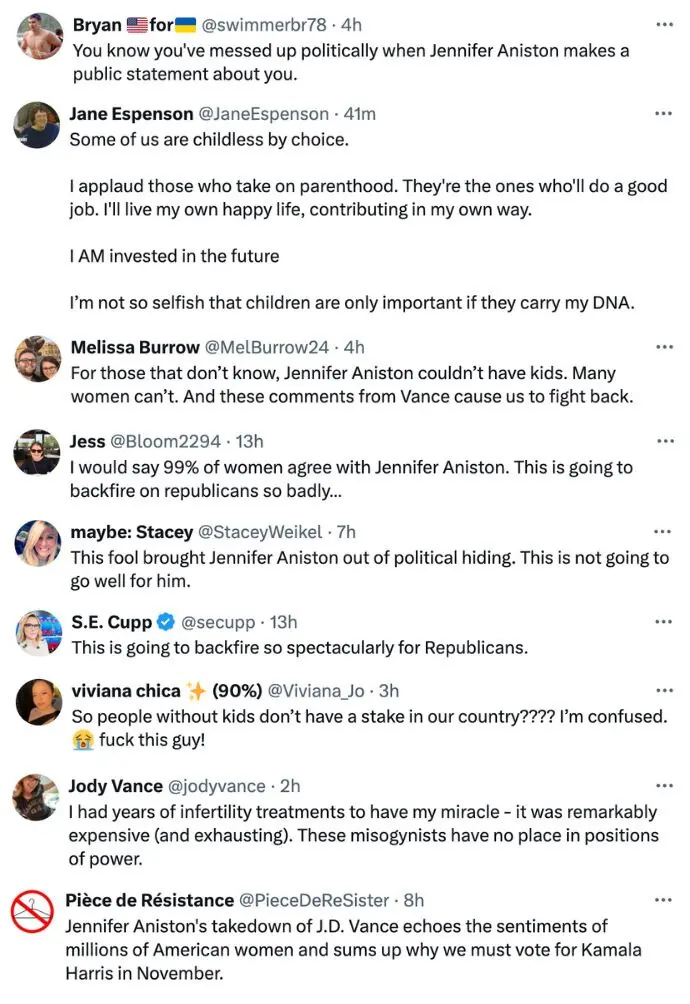Screen dimensions: 690x1004
Task: Open more options on Jane Espenson's tweet
Action: coord(664,114)
